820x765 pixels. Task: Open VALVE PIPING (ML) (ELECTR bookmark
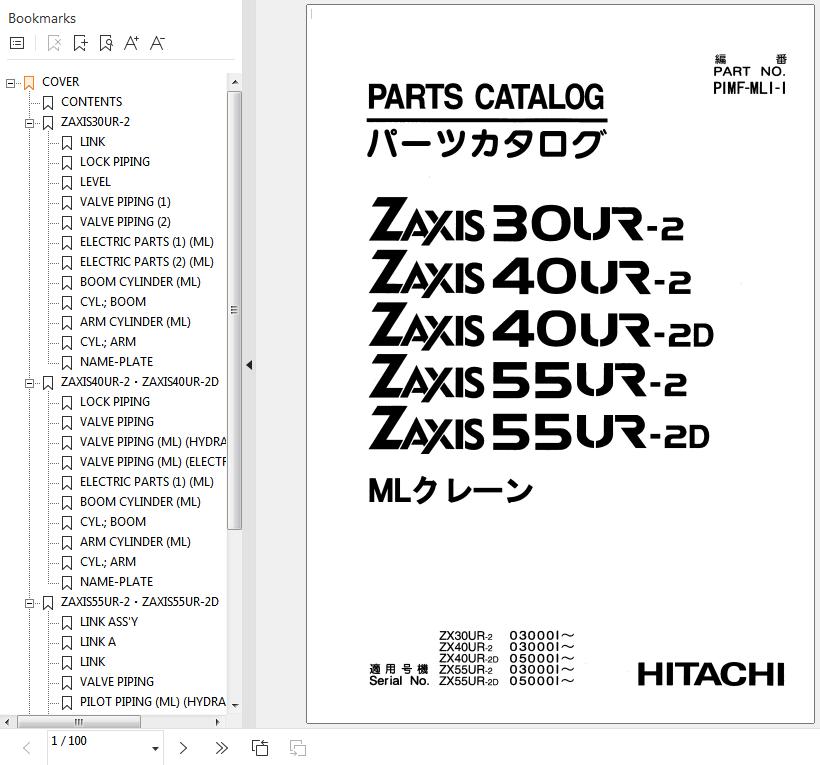(153, 462)
